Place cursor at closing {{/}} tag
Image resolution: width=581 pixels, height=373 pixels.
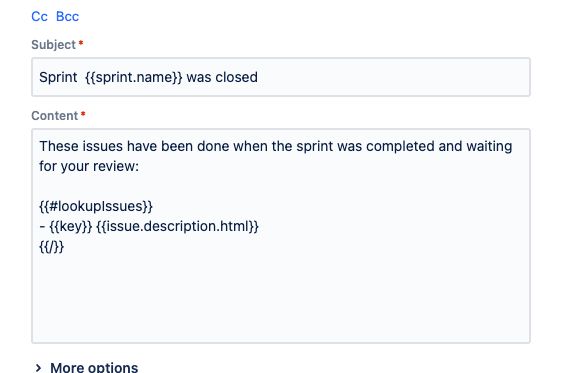click(x=52, y=246)
